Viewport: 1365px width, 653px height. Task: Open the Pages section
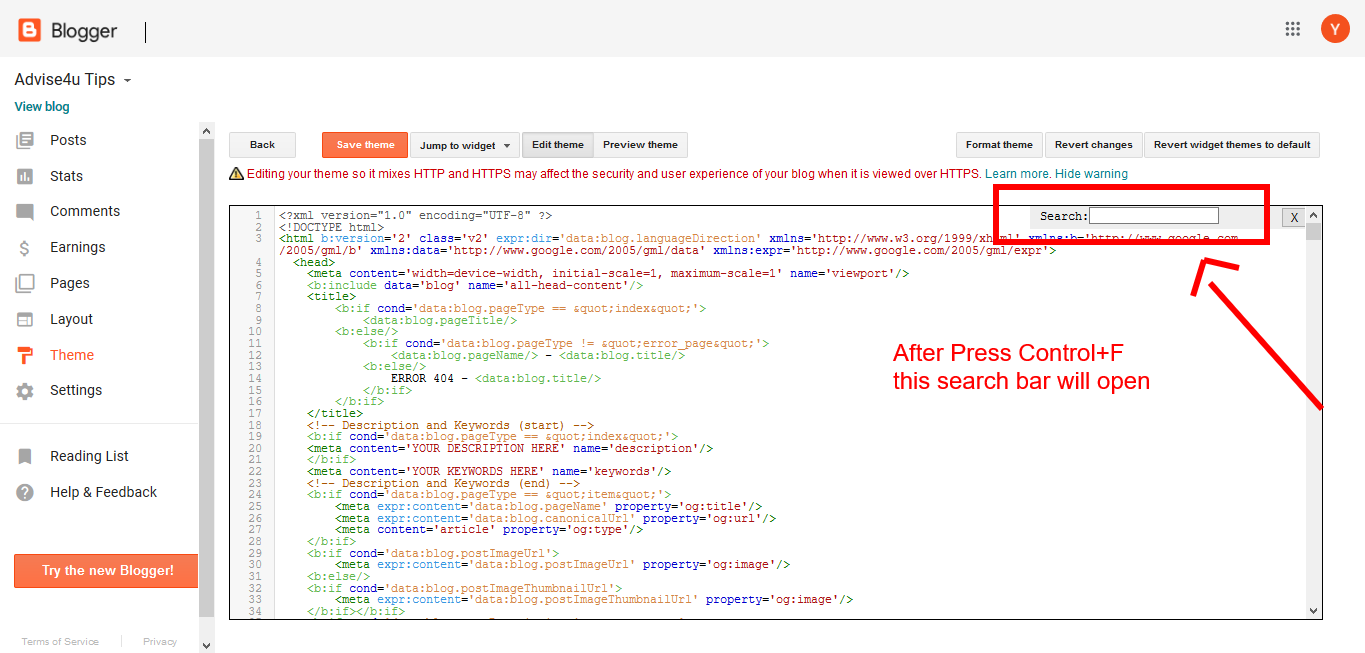pos(70,283)
